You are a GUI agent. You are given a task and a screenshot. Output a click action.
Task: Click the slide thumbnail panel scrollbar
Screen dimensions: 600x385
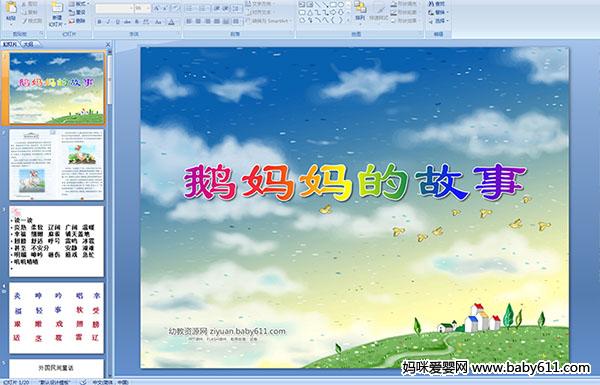[x=109, y=77]
